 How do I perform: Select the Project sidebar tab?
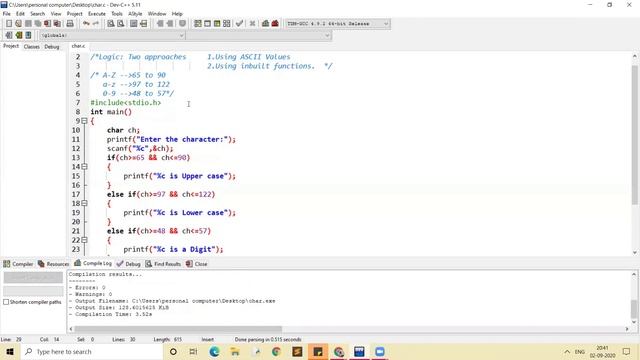[x=11, y=46]
